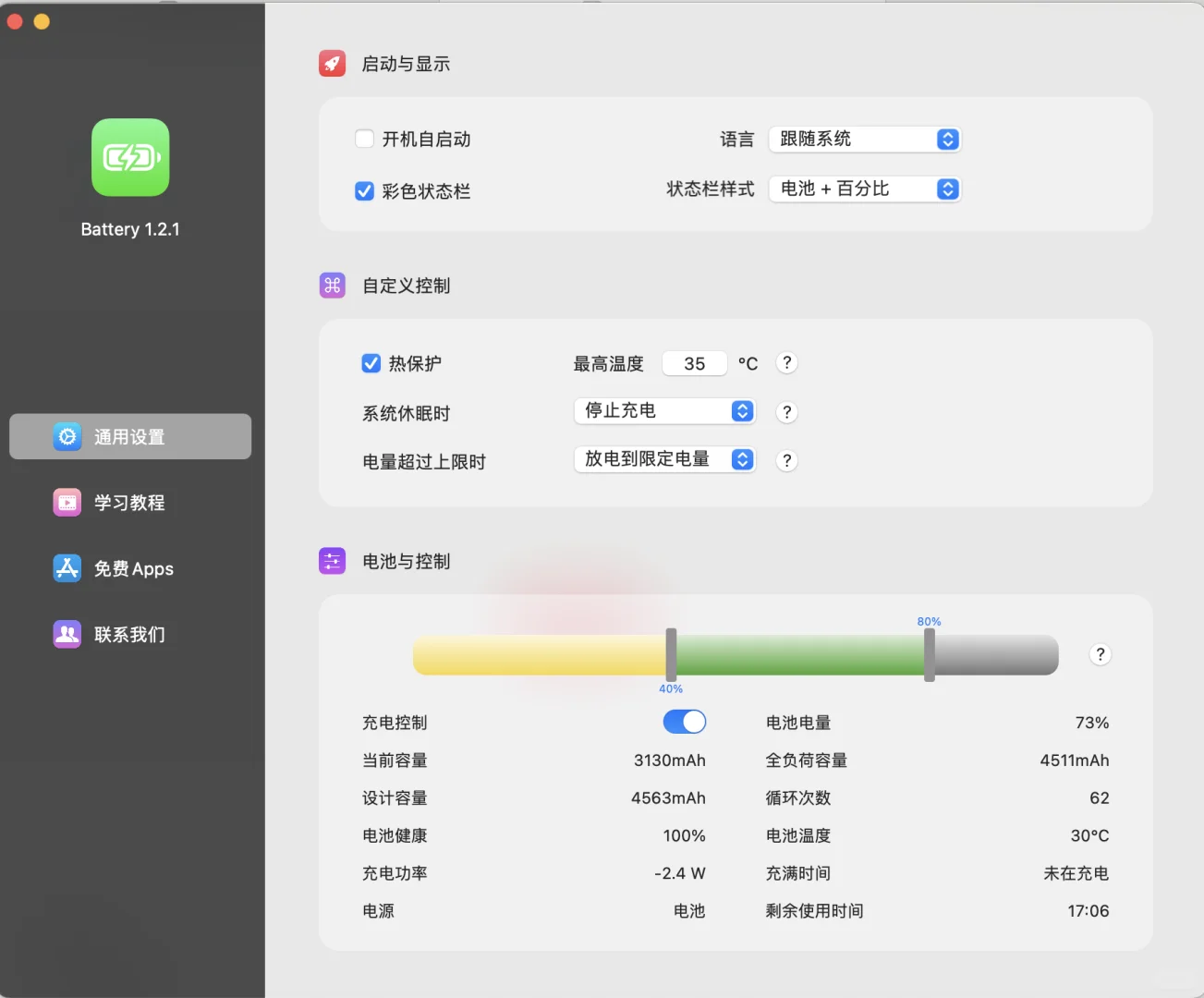Click the App Store icon beside 免费 Apps
This screenshot has width=1204, height=998.
(x=67, y=568)
